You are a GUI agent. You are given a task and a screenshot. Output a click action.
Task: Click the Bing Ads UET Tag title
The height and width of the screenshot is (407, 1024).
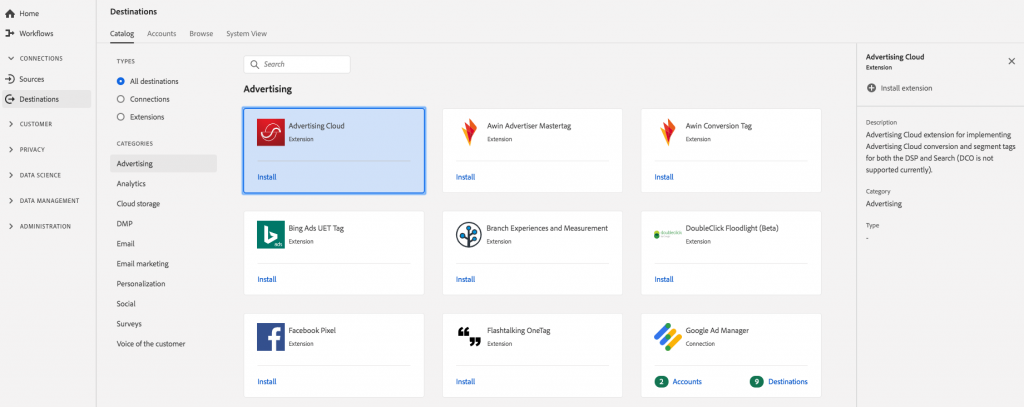click(316, 229)
